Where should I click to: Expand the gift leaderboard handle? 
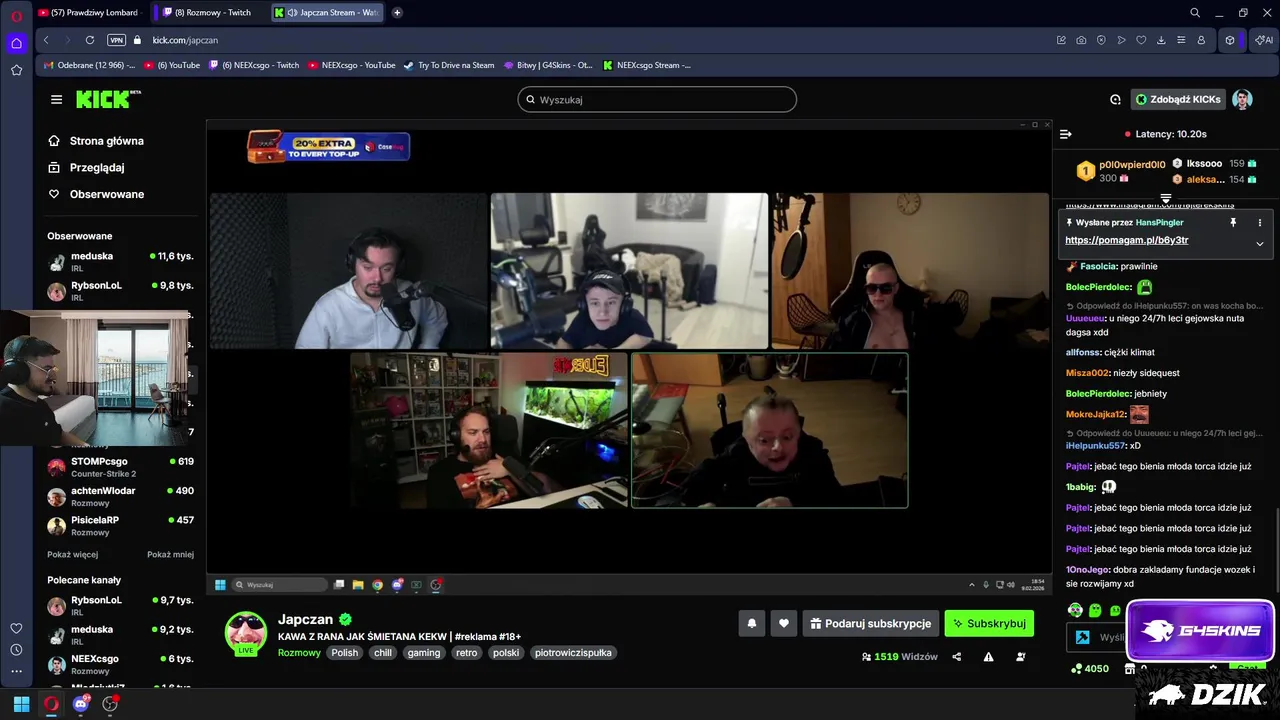[x=1165, y=199]
